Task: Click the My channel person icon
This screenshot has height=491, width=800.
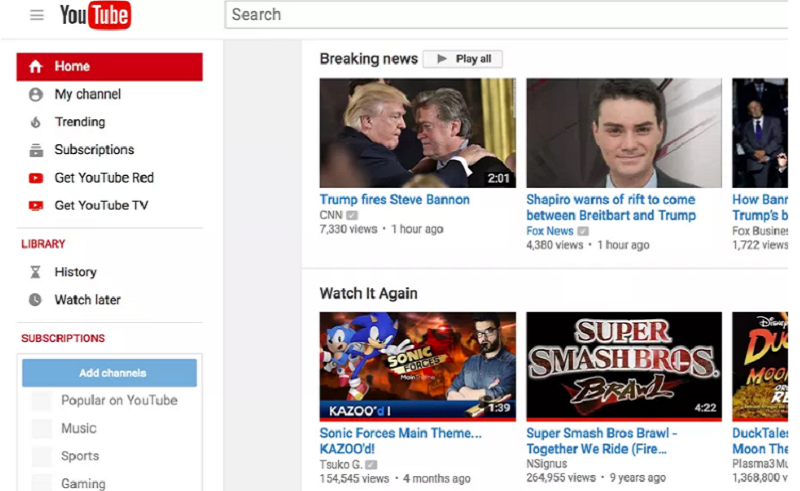Action: 36,94
